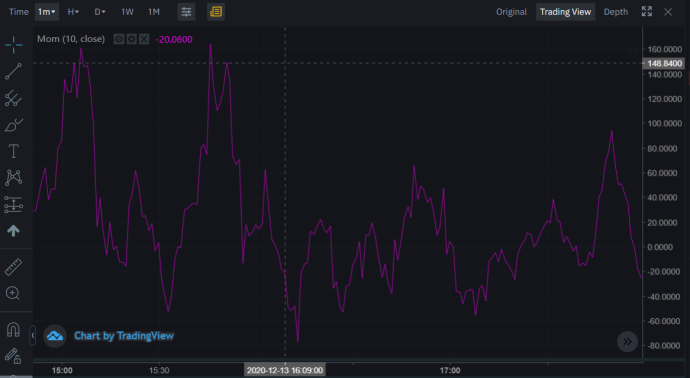
Task: Select the 1M interval
Action: point(154,12)
